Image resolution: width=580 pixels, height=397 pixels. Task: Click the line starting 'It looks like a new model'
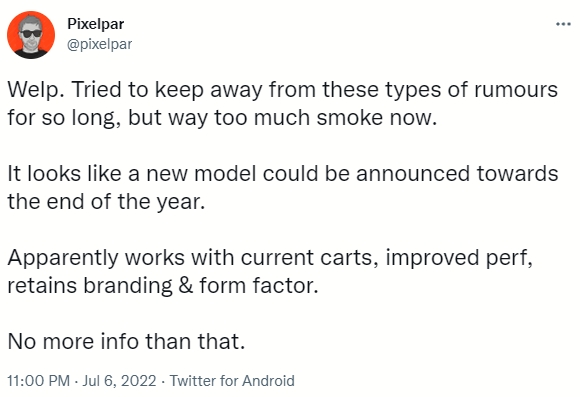(x=283, y=174)
